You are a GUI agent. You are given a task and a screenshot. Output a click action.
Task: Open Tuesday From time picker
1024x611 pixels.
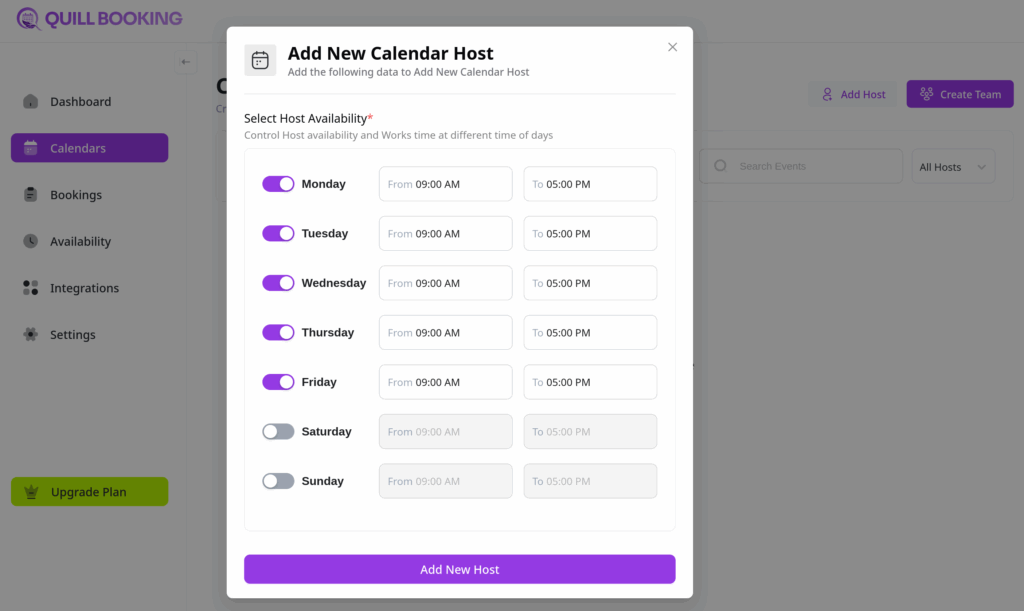tap(445, 234)
